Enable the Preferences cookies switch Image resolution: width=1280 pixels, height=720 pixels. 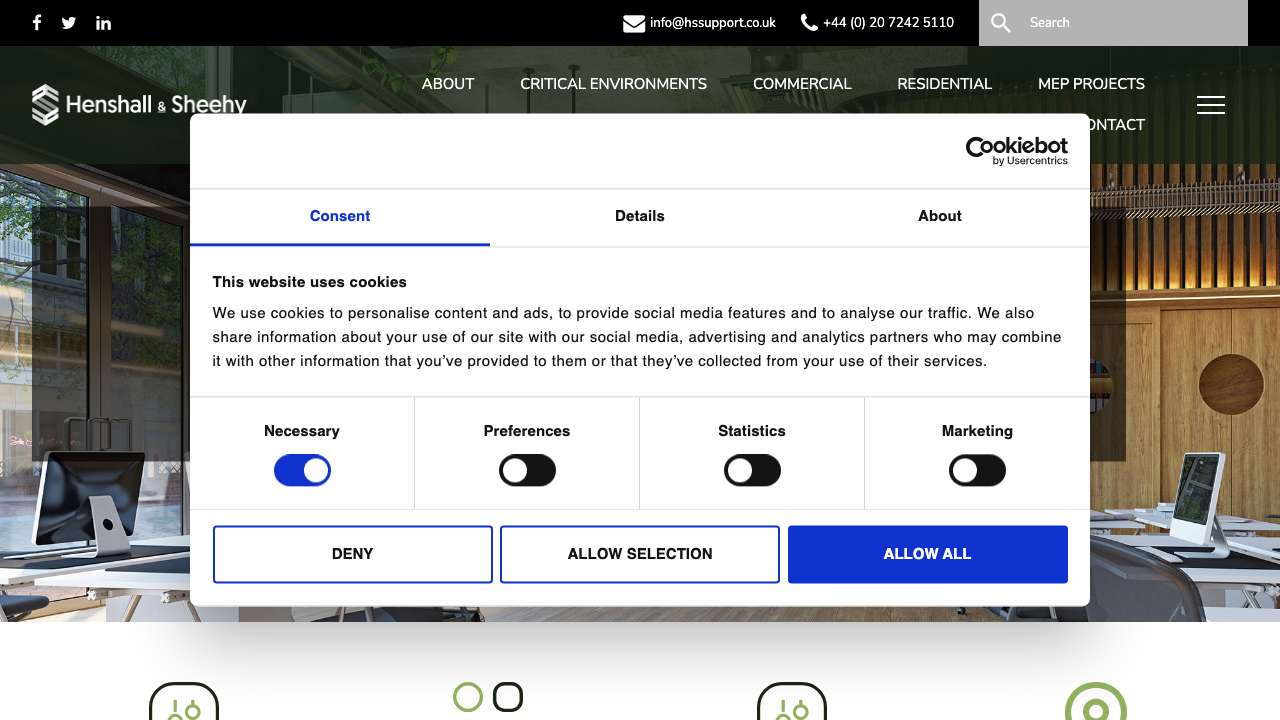(x=527, y=470)
